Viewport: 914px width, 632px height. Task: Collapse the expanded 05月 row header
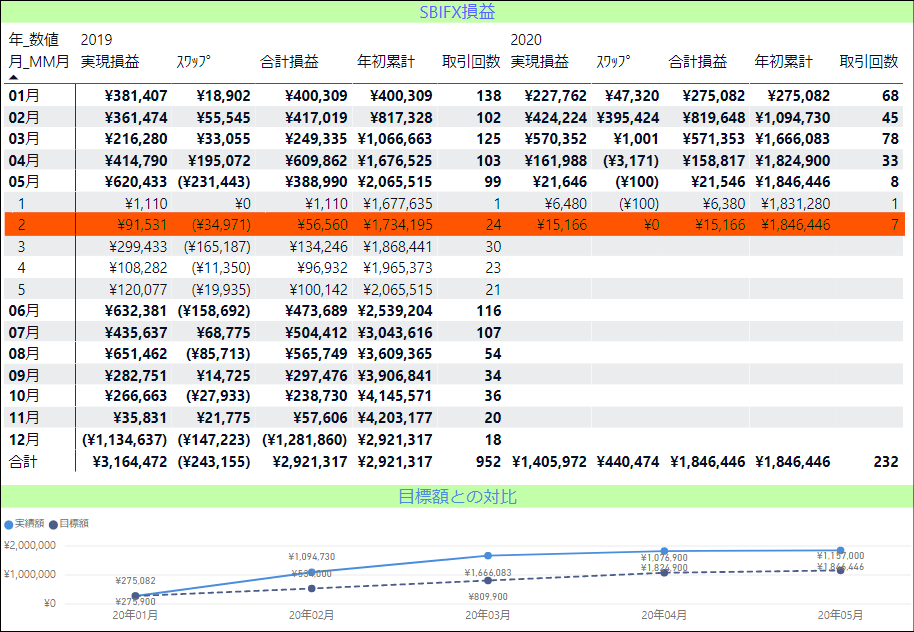[24, 182]
